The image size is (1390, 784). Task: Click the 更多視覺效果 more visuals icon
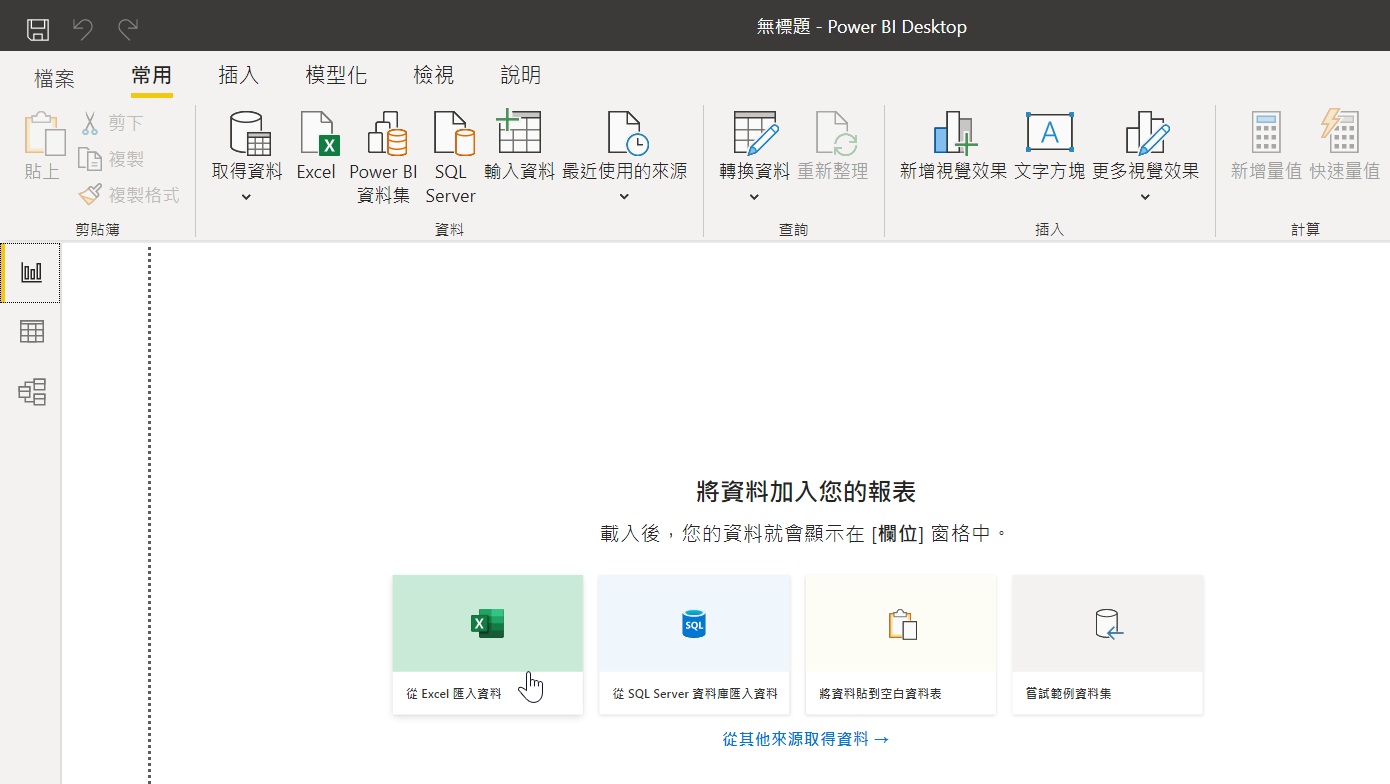point(1147,132)
